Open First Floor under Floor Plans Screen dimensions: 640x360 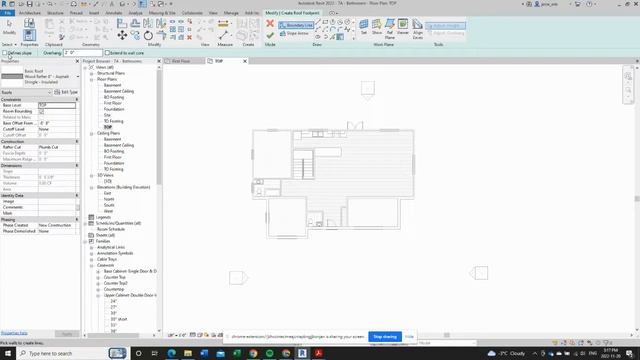113,103
